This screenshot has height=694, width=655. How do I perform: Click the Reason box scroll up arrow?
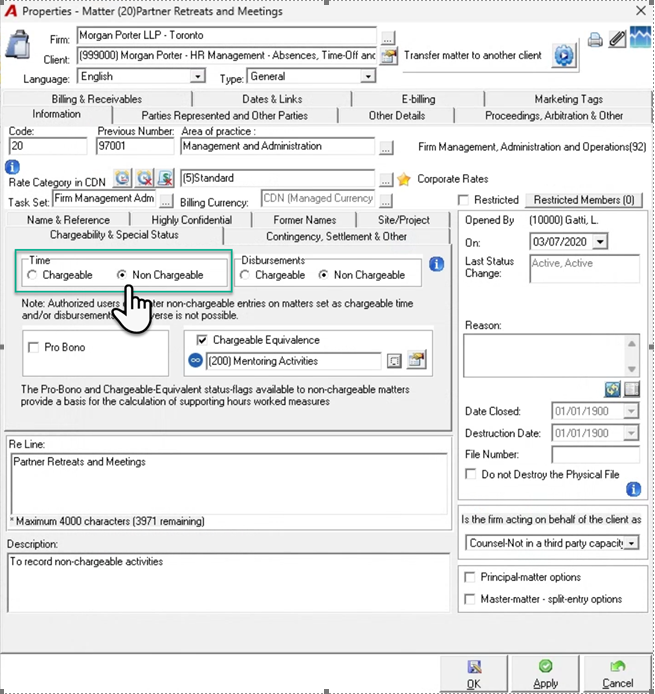coord(632,343)
